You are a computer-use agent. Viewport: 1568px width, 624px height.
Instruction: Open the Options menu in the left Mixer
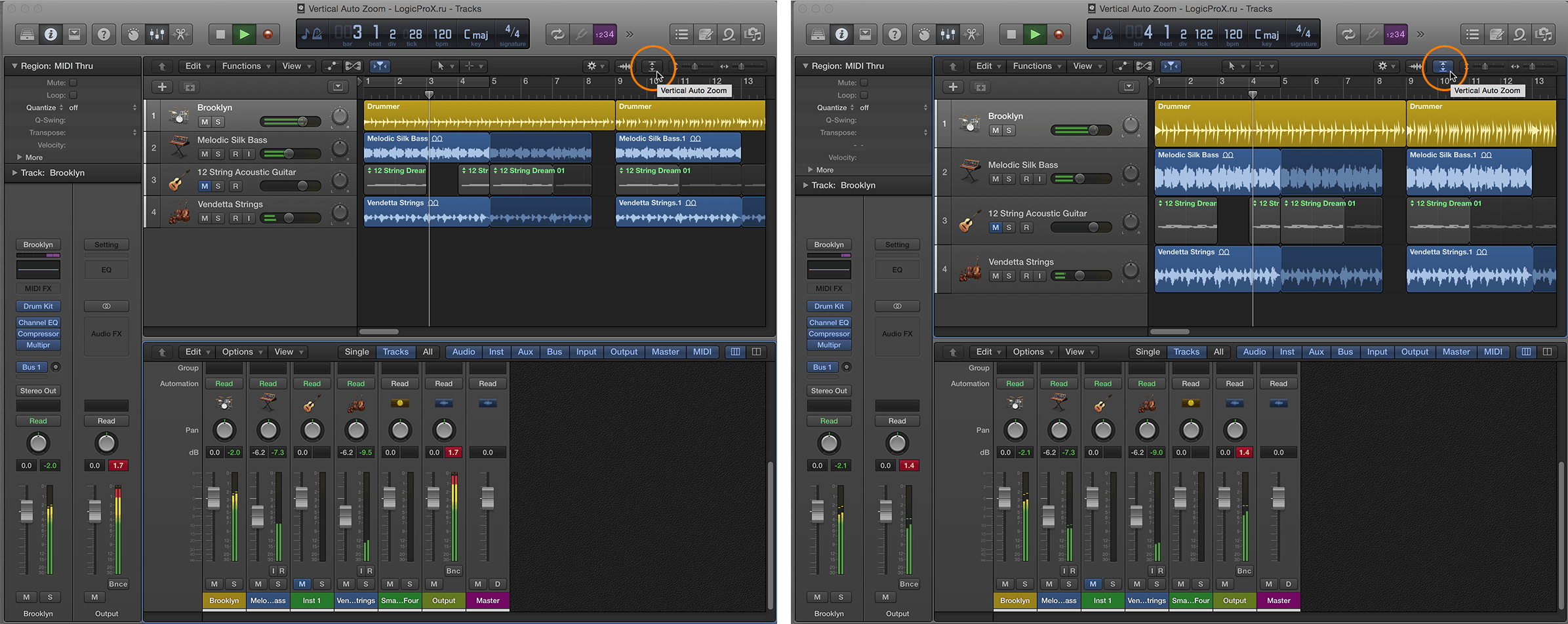pos(242,352)
